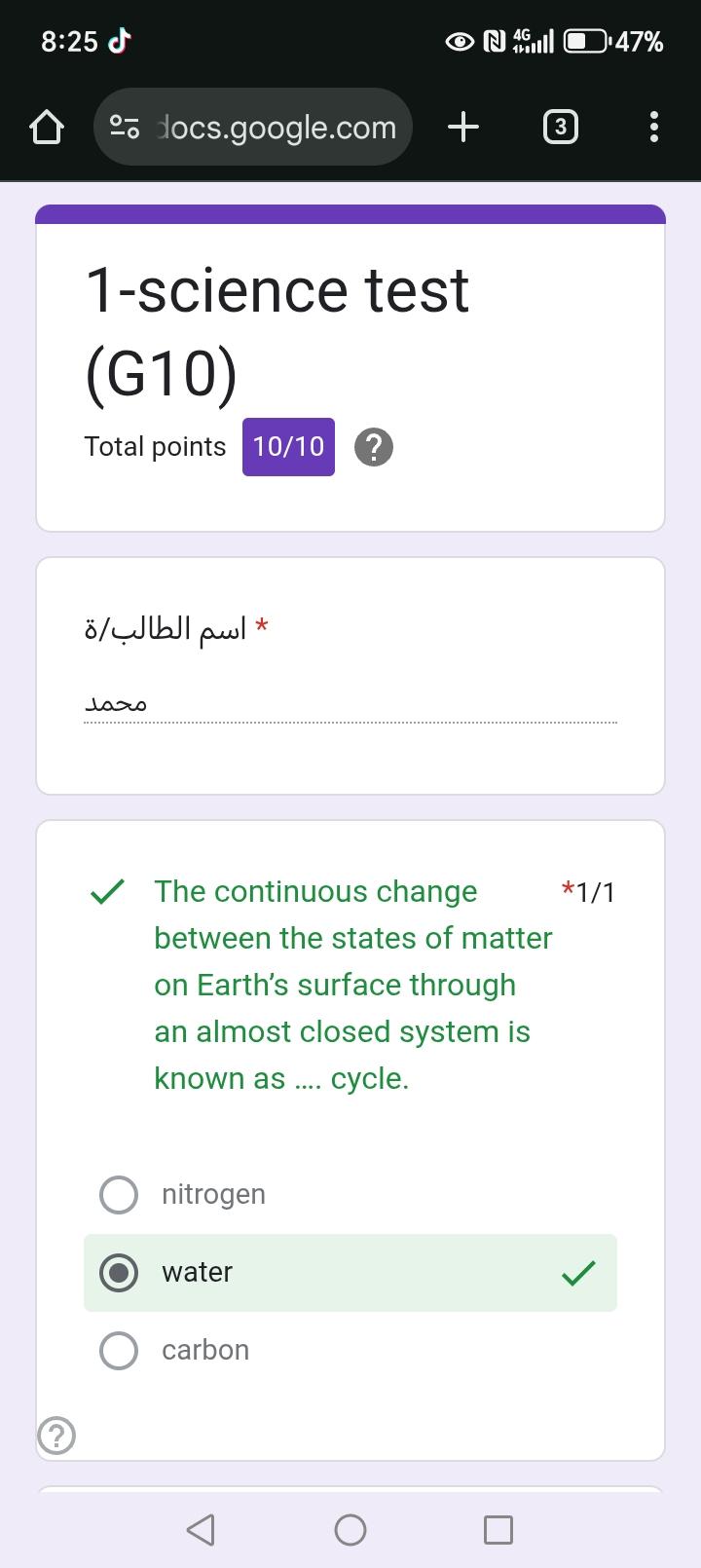The height and width of the screenshot is (1568, 701).
Task: Tap the 10/10 total points badge
Action: (x=288, y=447)
